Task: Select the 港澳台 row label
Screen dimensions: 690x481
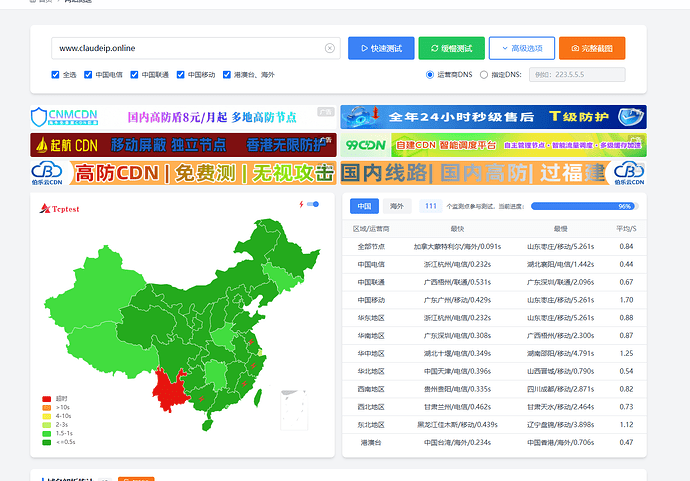Action: coord(371,443)
